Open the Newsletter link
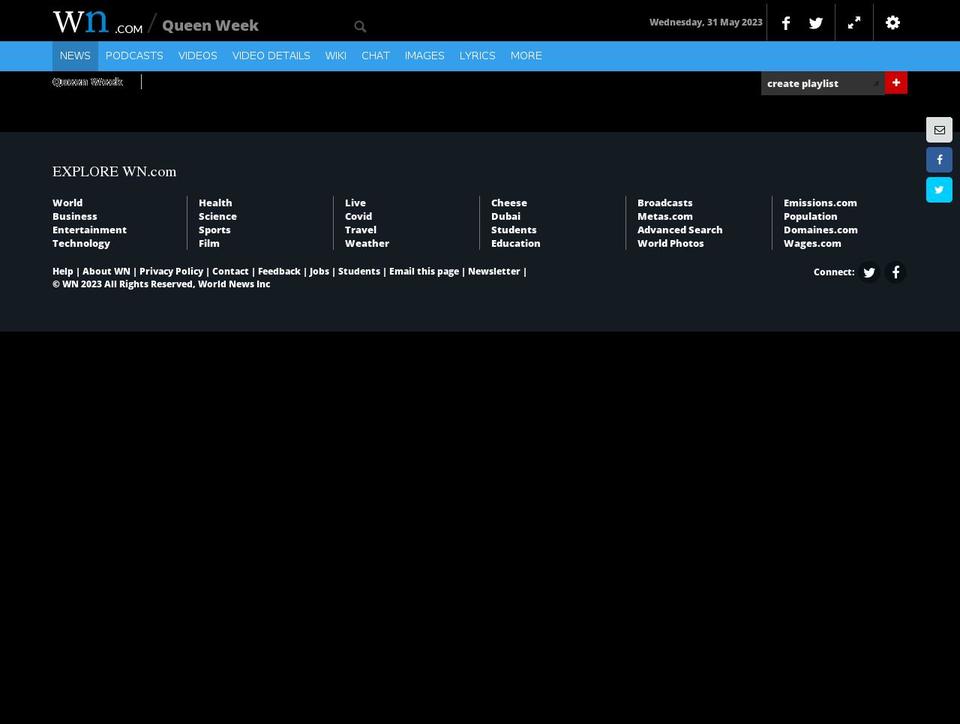The image size is (960, 724). 494,271
